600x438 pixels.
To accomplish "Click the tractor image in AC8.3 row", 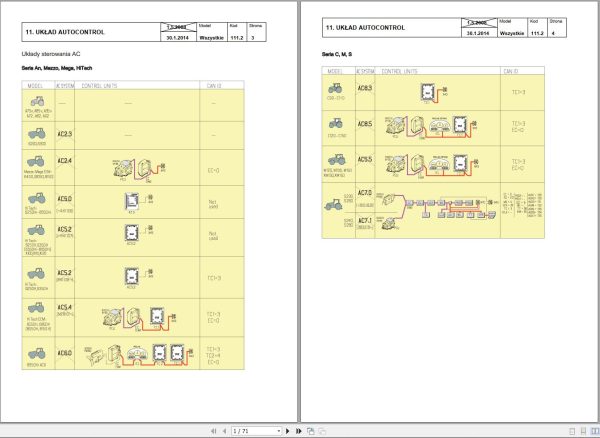I will click(335, 88).
